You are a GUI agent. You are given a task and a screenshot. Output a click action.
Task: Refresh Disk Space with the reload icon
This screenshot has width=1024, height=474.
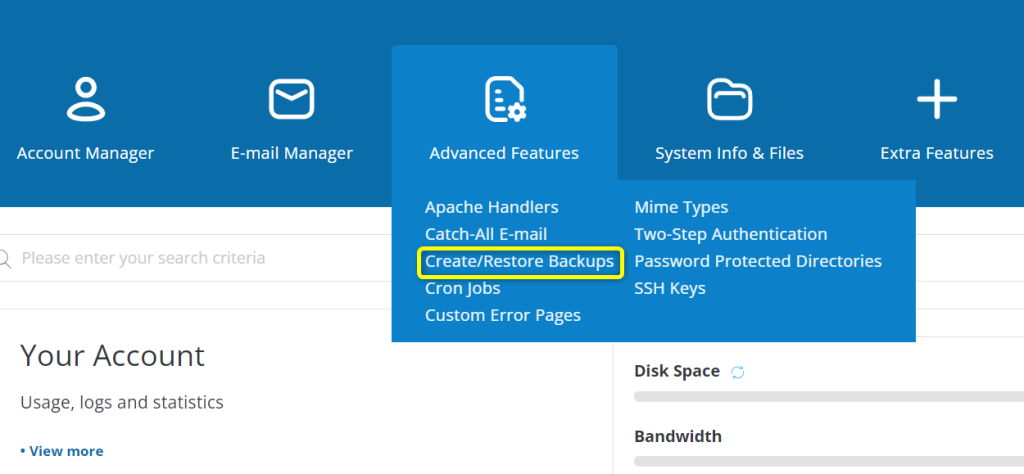pos(737,372)
